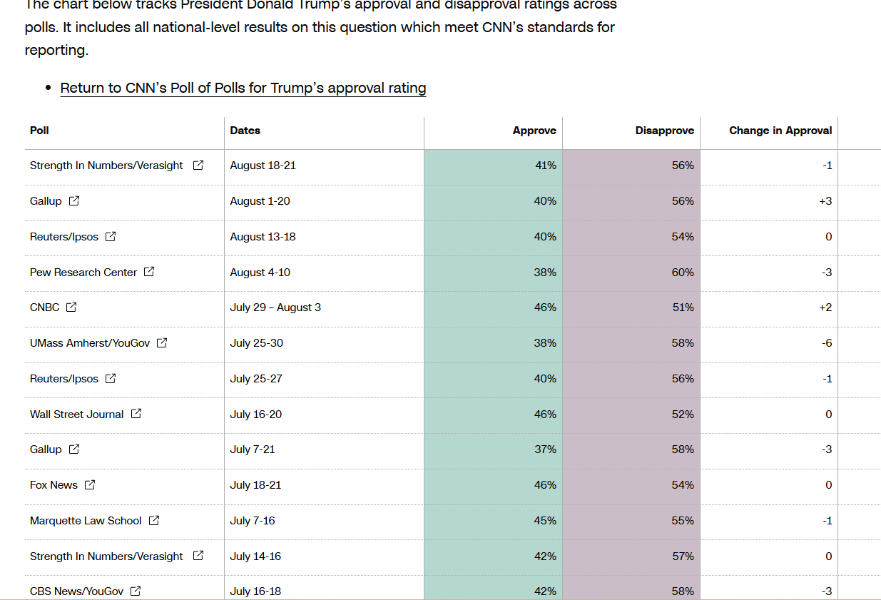
Task: Click the Dates column header
Action: (x=245, y=130)
